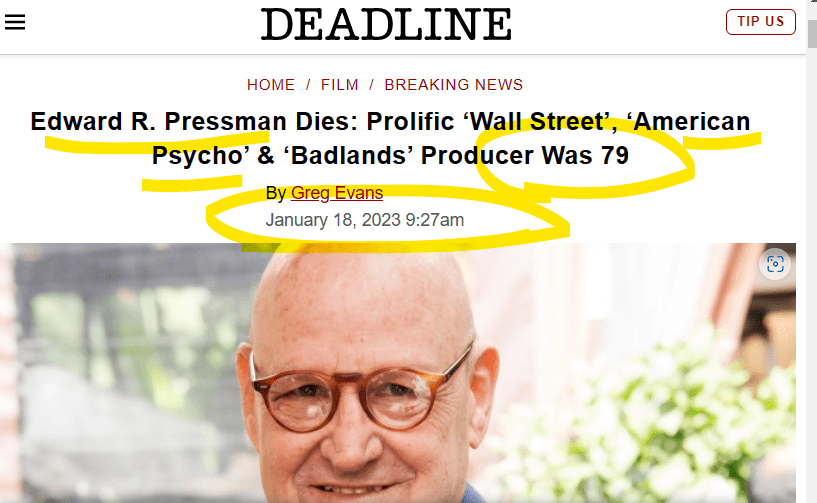Click the article's main photo
This screenshot has width=817, height=503.
click(x=400, y=380)
